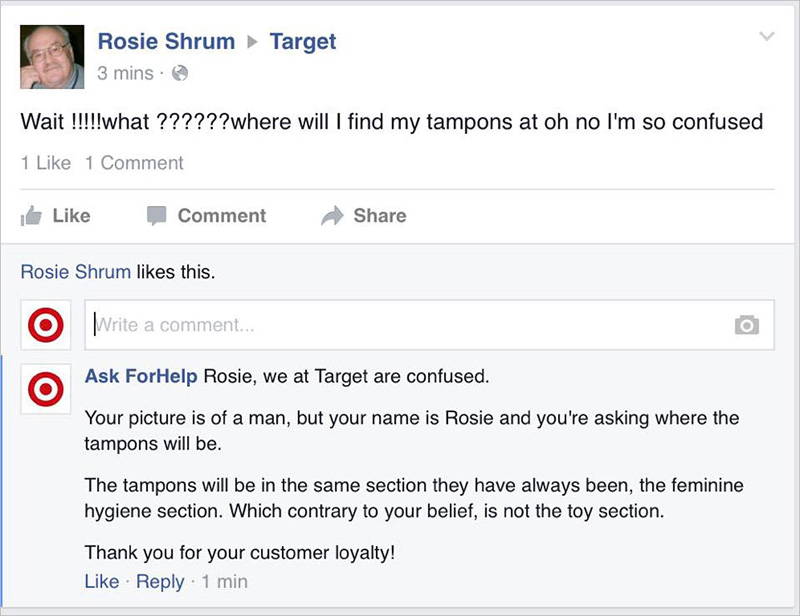Image resolution: width=800 pixels, height=616 pixels.
Task: Open the post options chevron dropdown
Action: pyautogui.click(x=767, y=36)
